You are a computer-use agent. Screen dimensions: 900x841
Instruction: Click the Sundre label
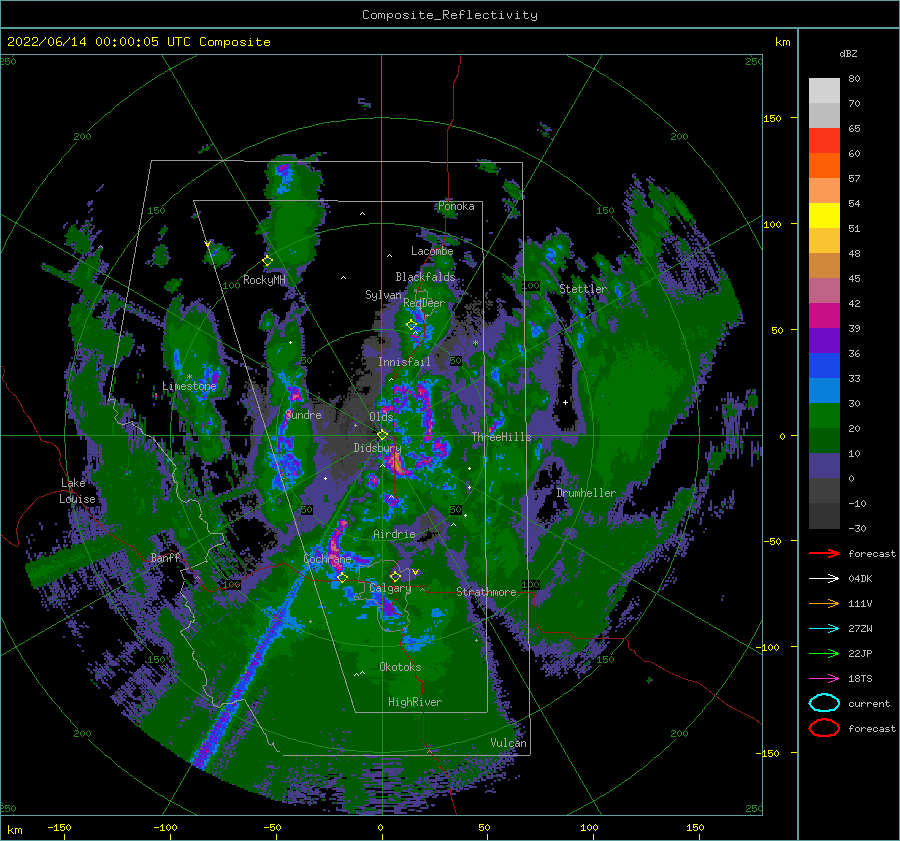304,415
